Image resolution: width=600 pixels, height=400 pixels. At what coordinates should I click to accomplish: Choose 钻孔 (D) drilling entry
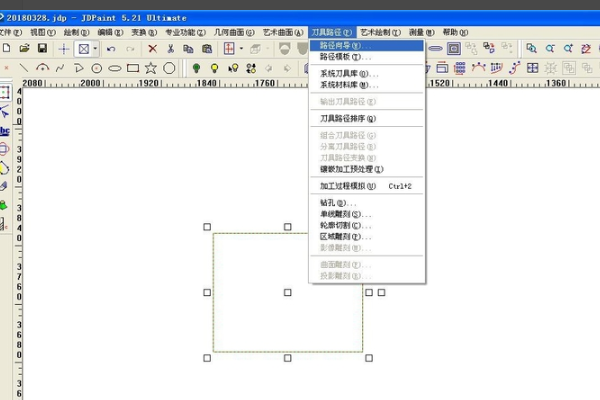coord(367,203)
